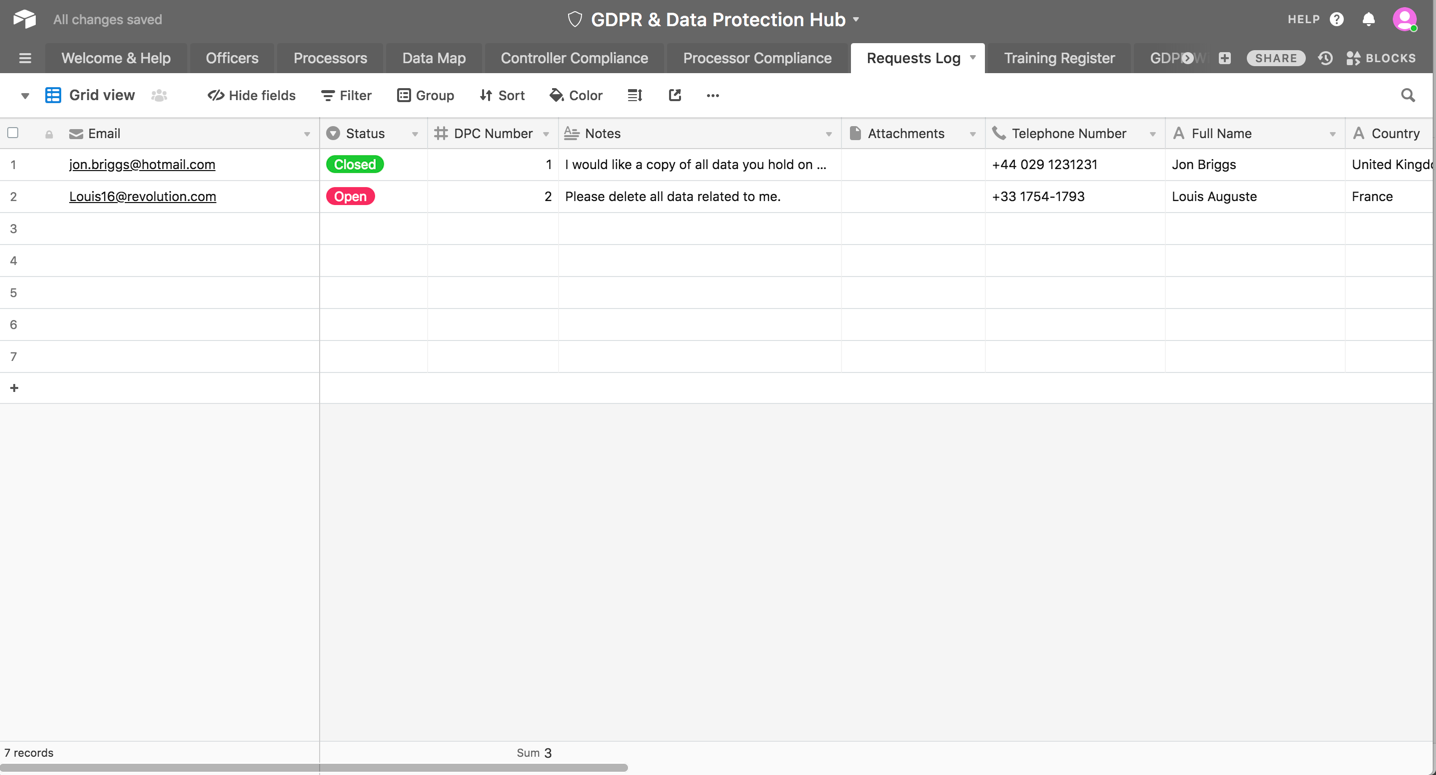Viewport: 1436px width, 775px height.
Task: Open search in the grid view
Action: point(1408,95)
